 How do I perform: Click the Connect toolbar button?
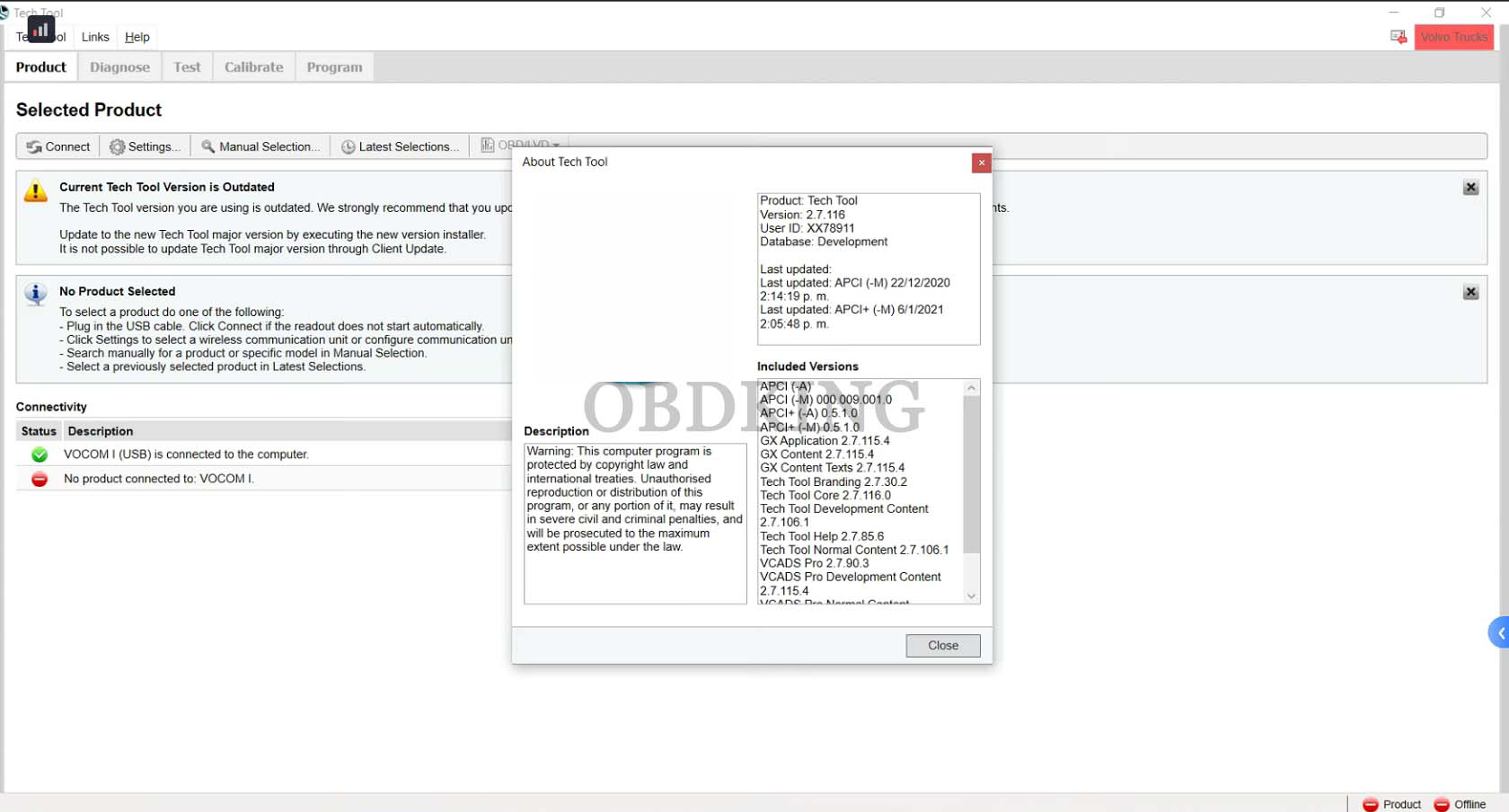click(58, 146)
